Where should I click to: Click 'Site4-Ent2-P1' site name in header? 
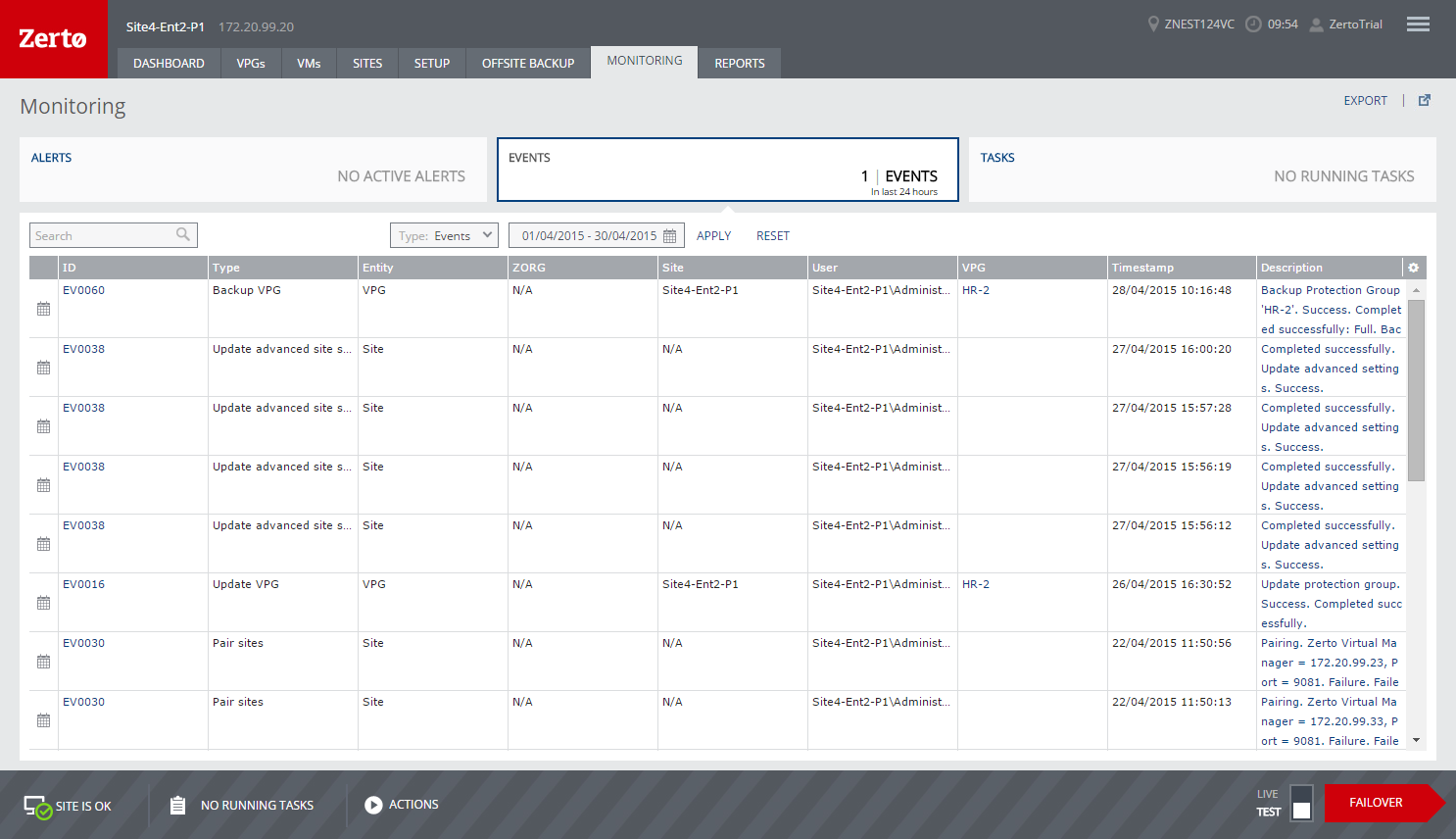click(166, 26)
